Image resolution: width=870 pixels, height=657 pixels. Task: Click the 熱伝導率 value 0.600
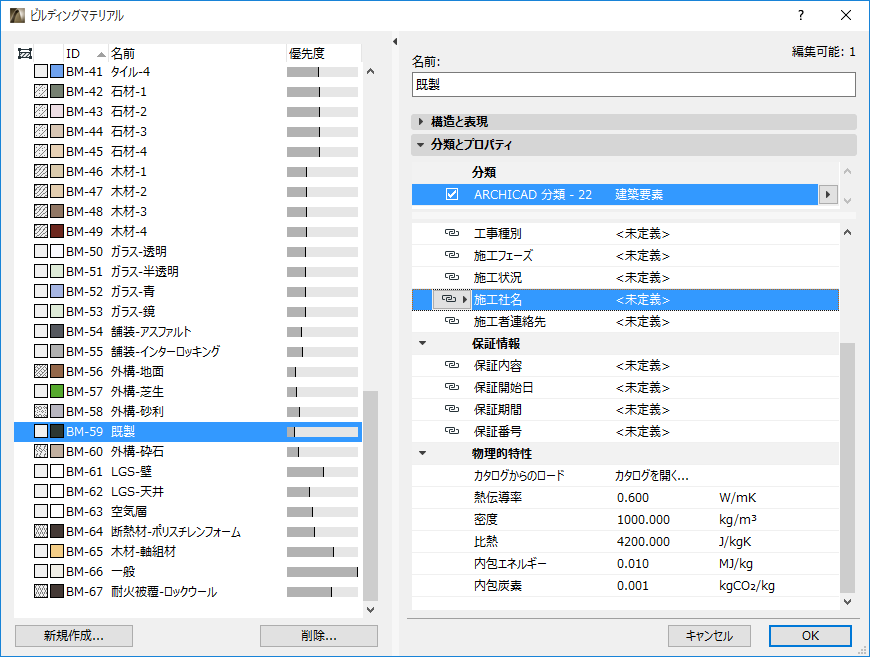point(633,497)
